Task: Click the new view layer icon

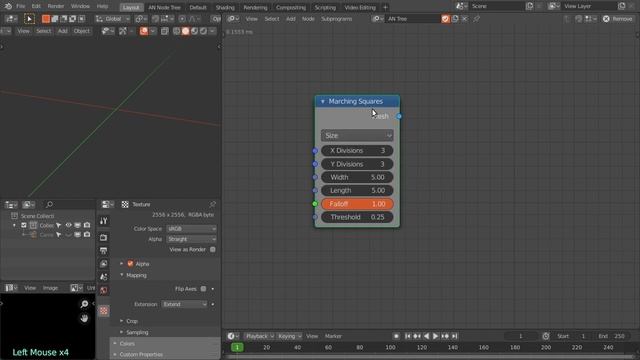Action: point(622,6)
